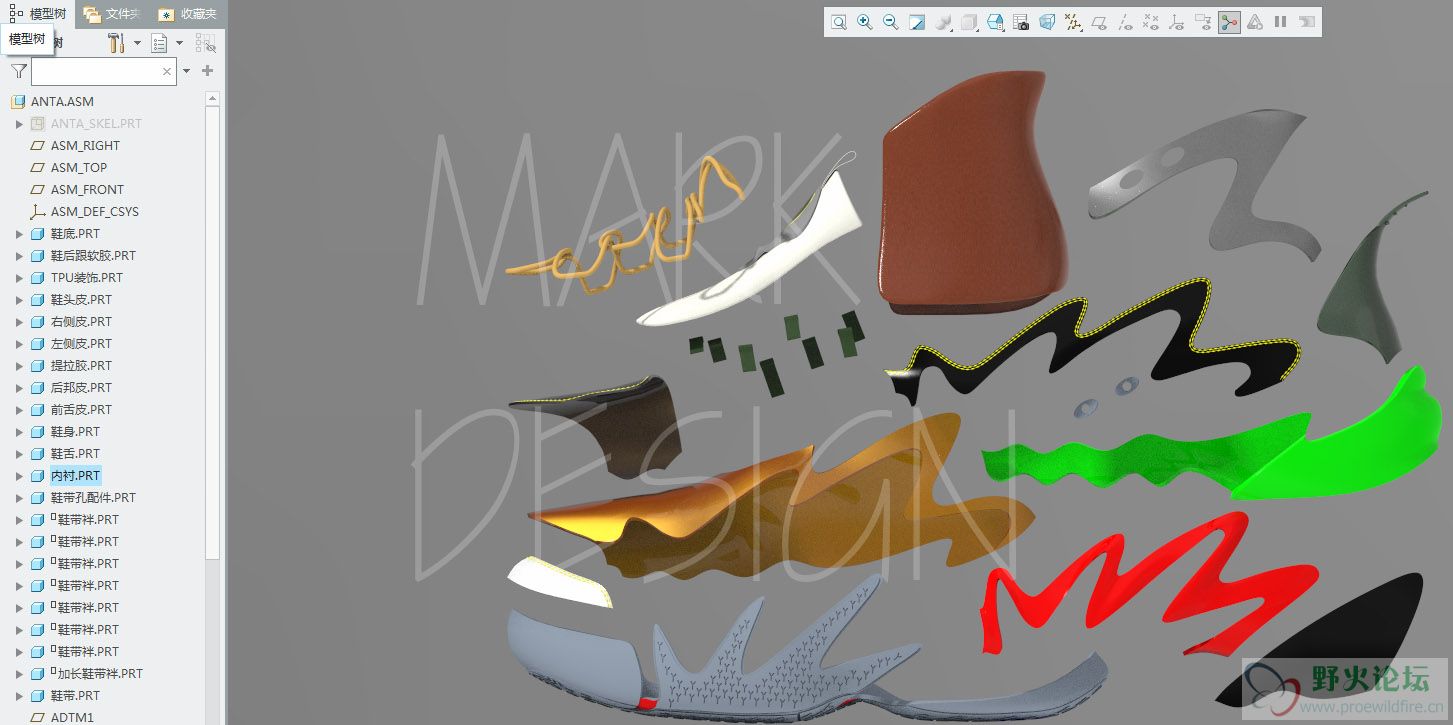This screenshot has height=725, width=1453.
Task: Click the ASM_DEF_CSYS axis icon
Action: 38,212
